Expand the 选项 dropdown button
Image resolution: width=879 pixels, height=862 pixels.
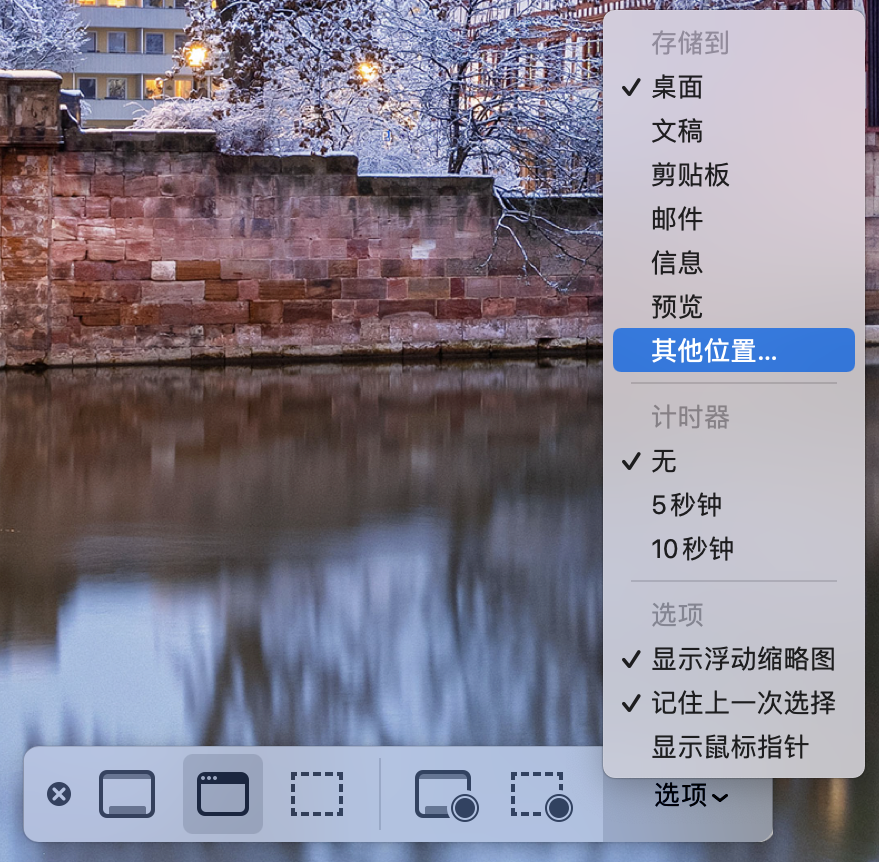coord(690,795)
